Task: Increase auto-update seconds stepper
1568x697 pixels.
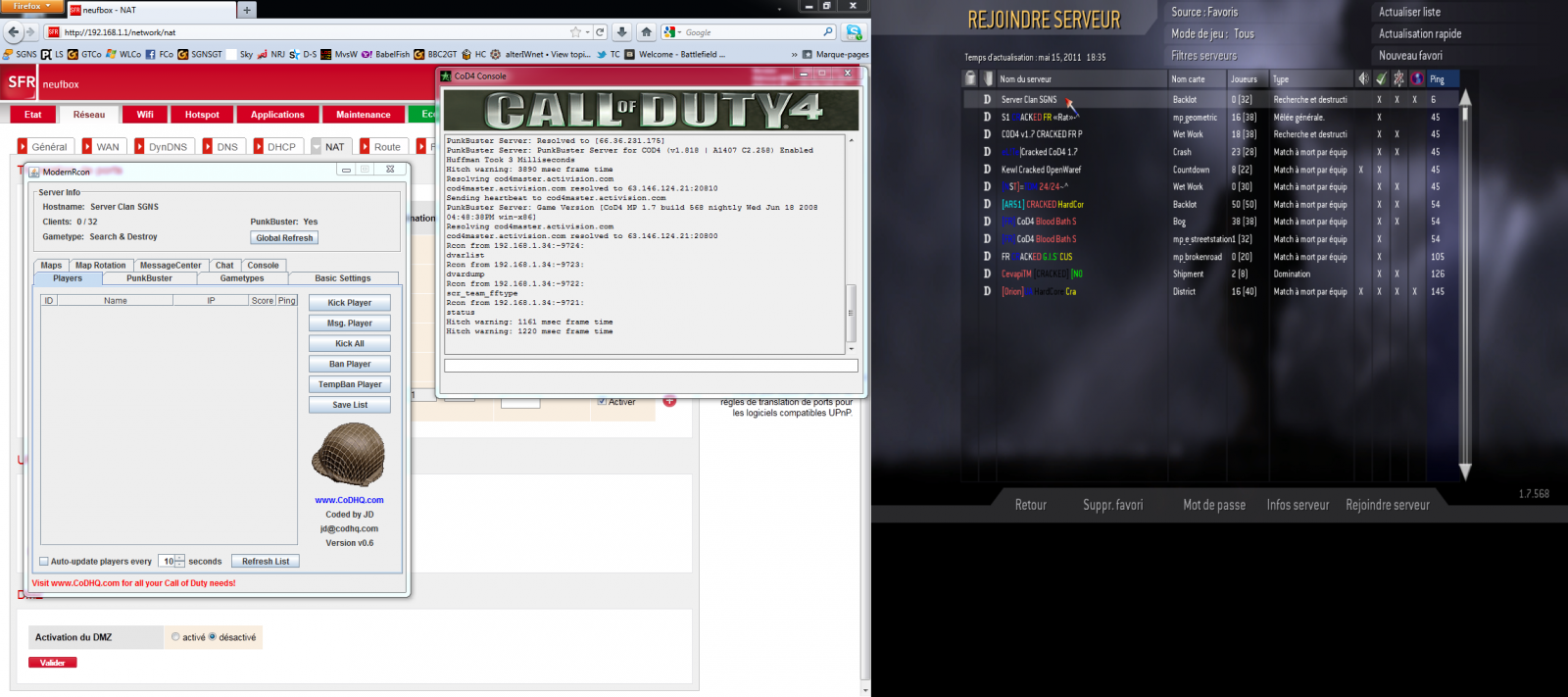Action: coord(180,559)
